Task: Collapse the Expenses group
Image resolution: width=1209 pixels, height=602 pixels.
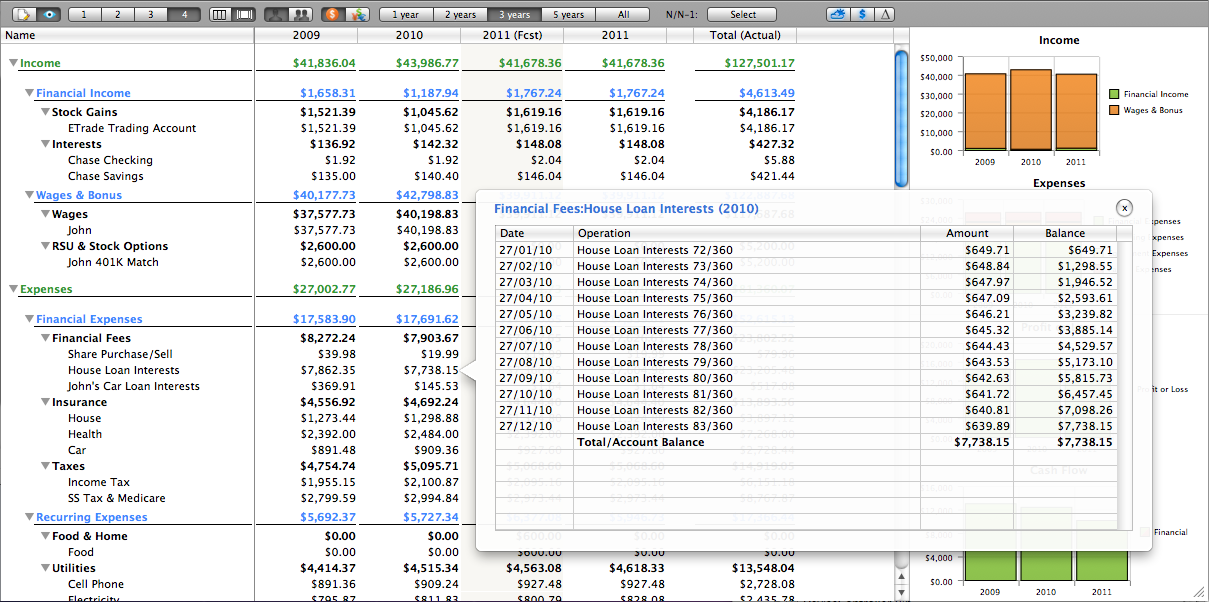Action: click(x=13, y=289)
